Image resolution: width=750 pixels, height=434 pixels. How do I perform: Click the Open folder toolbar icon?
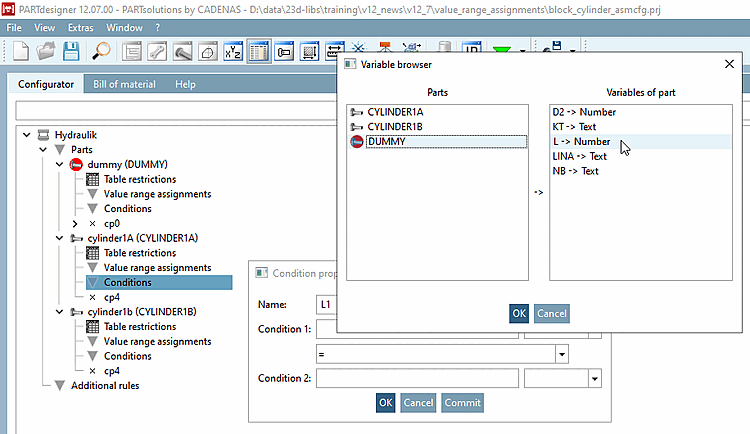click(46, 51)
